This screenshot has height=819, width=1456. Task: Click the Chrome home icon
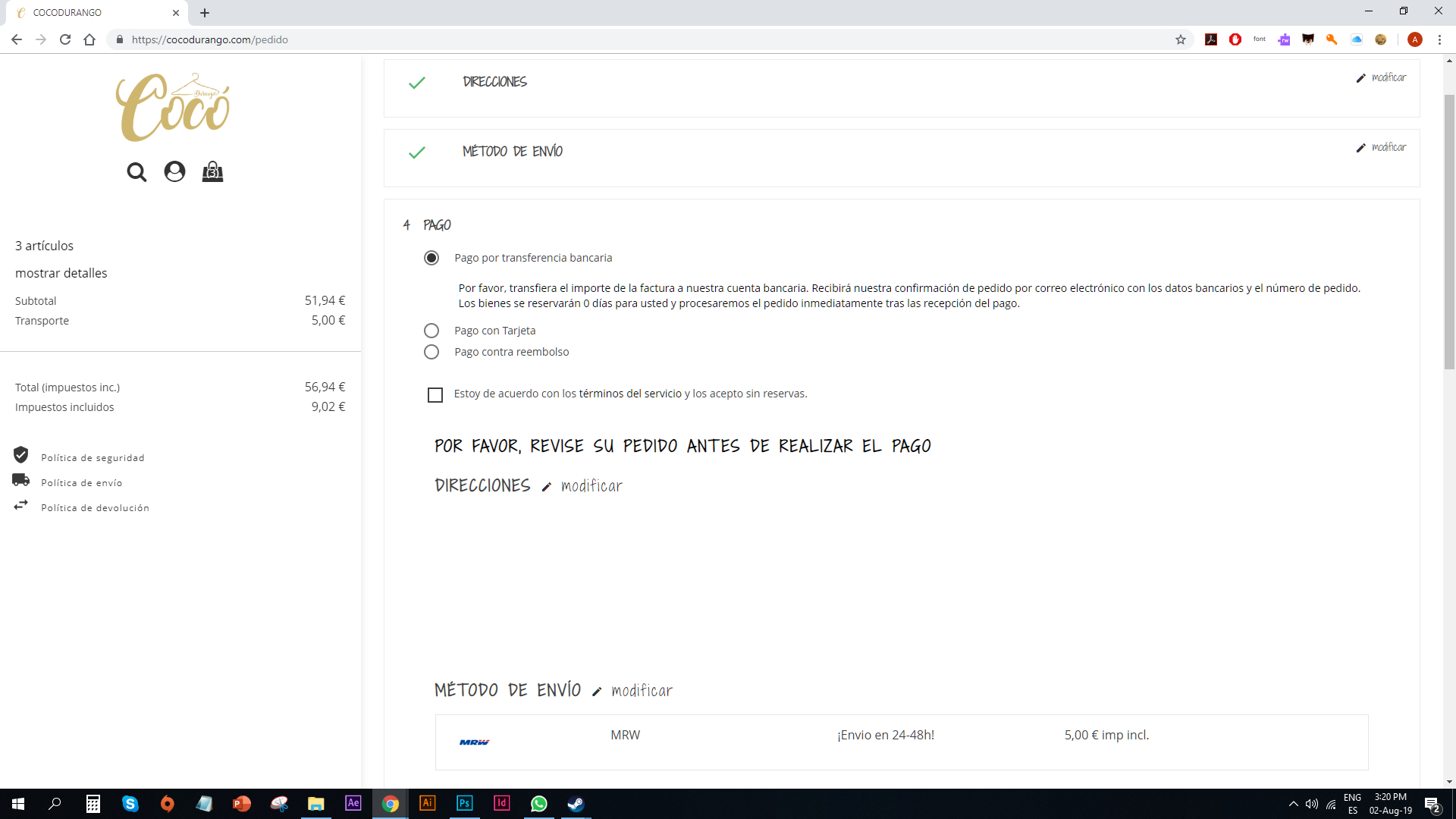click(x=89, y=39)
